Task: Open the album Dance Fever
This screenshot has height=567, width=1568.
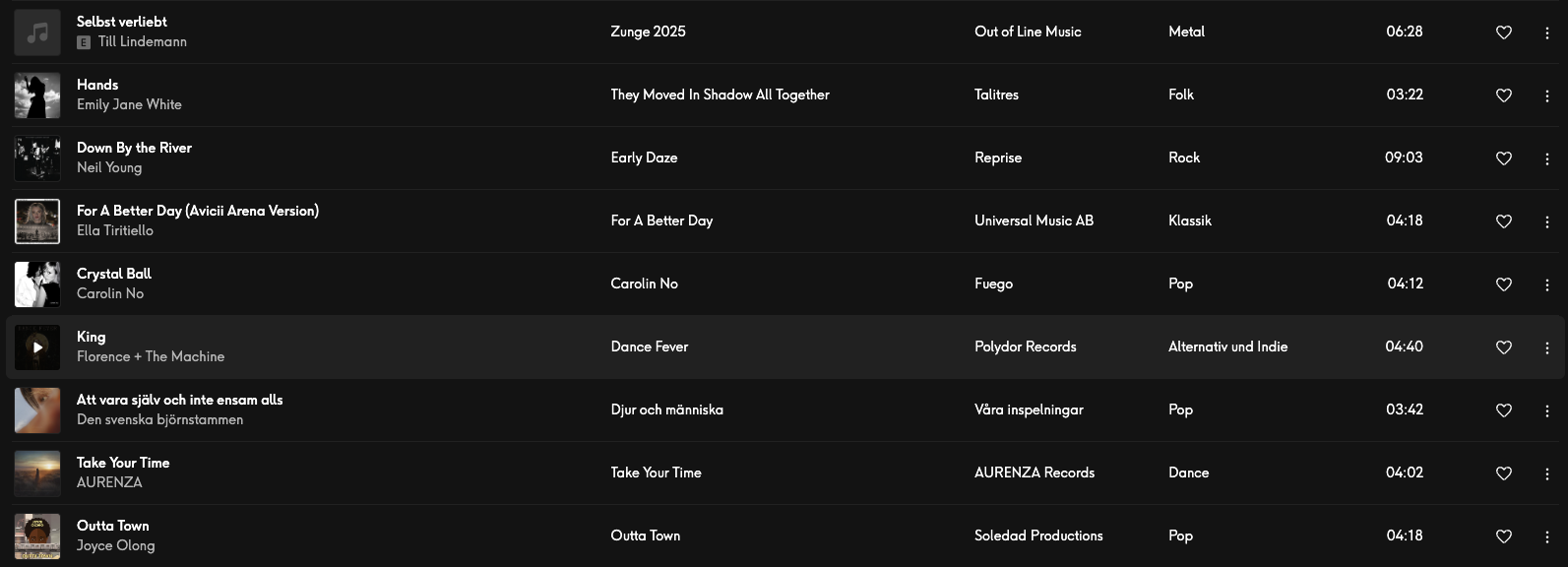Action: pos(649,347)
